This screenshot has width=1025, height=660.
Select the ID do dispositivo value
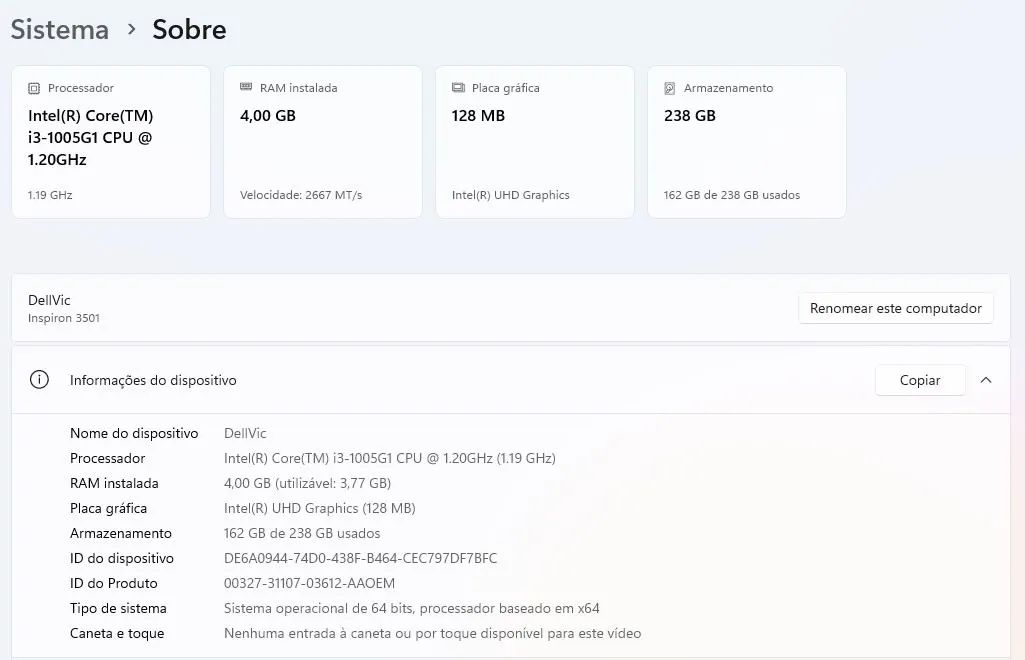[360, 558]
